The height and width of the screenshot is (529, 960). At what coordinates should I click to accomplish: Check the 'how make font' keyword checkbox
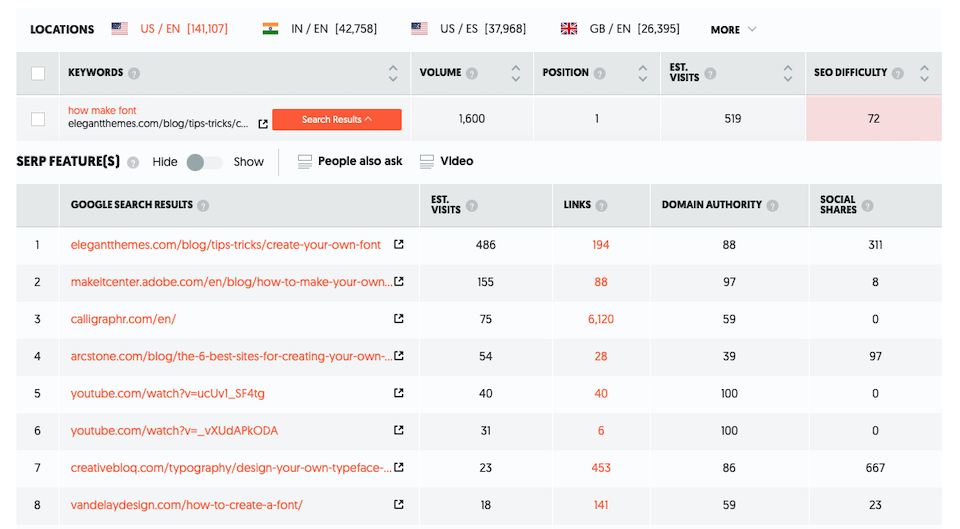[38, 119]
